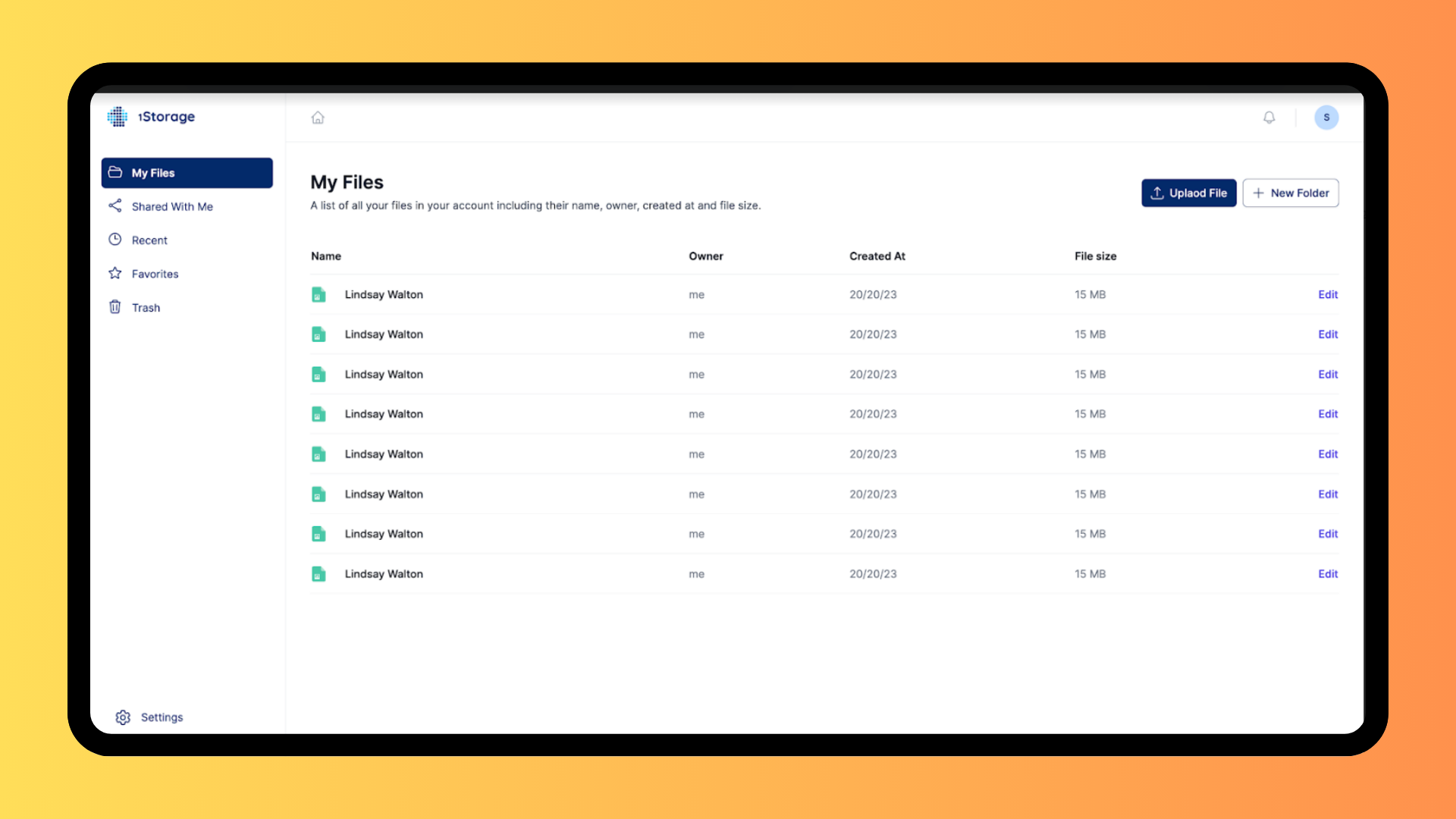Edit the fifth Lindsay Walton file

(x=1328, y=454)
